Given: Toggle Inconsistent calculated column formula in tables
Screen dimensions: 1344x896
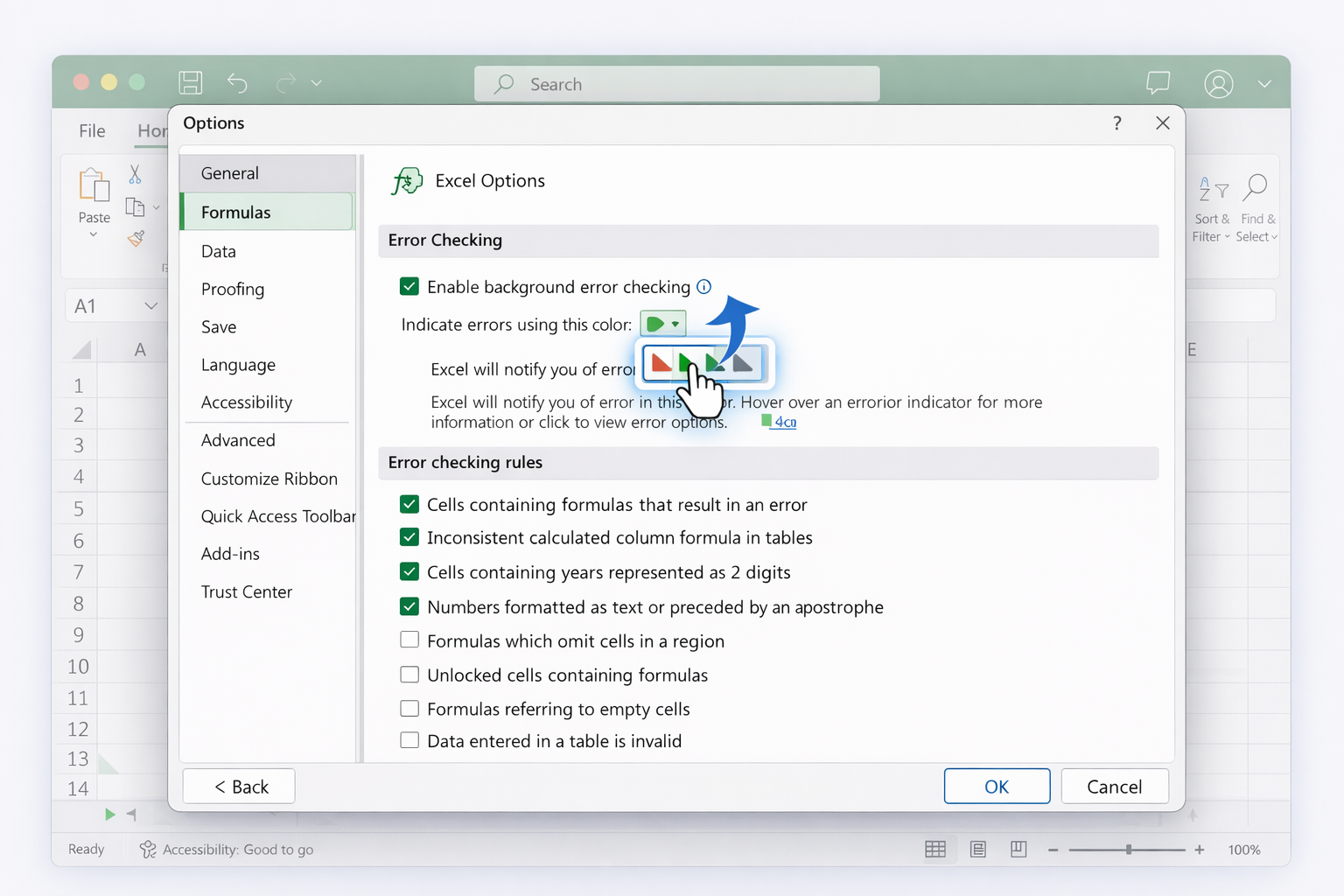Looking at the screenshot, I should tap(409, 536).
